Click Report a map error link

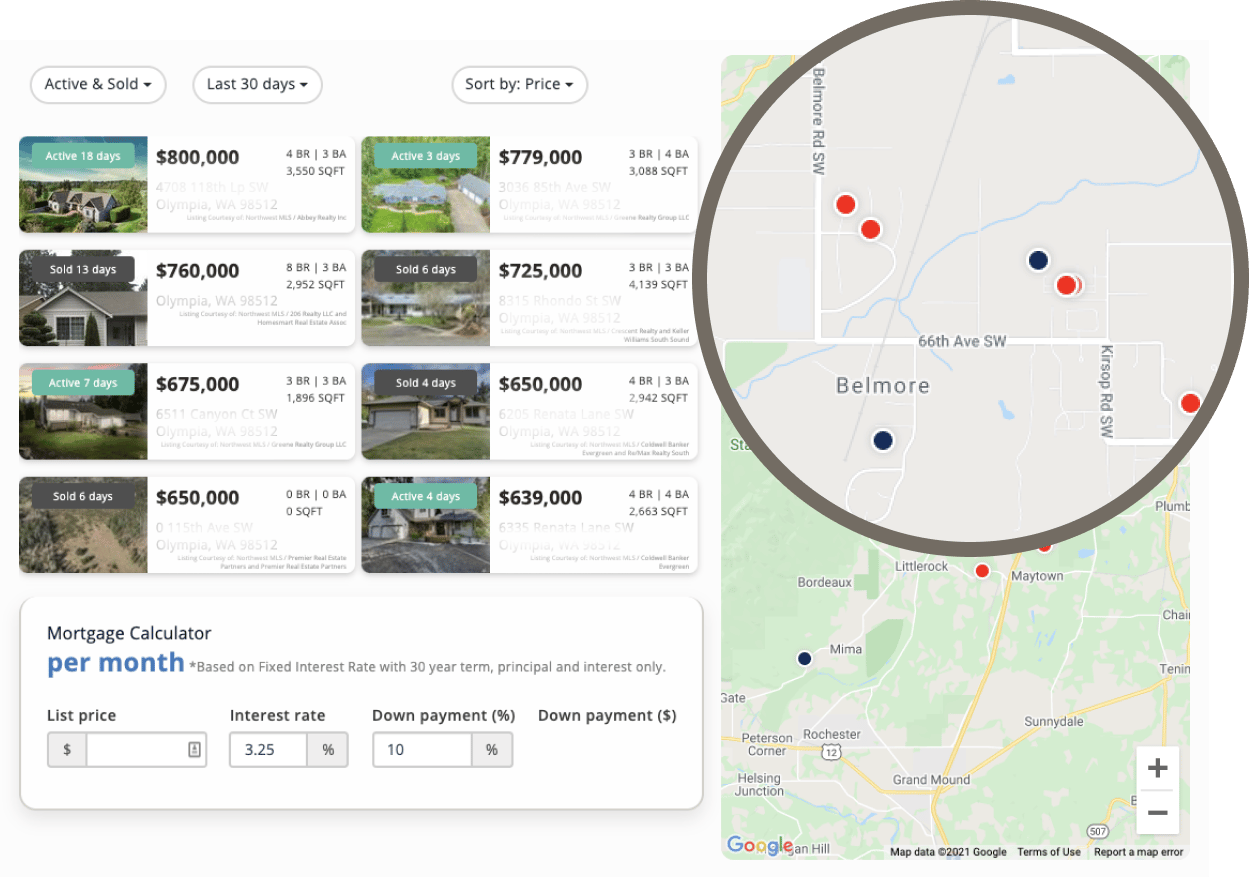1138,852
